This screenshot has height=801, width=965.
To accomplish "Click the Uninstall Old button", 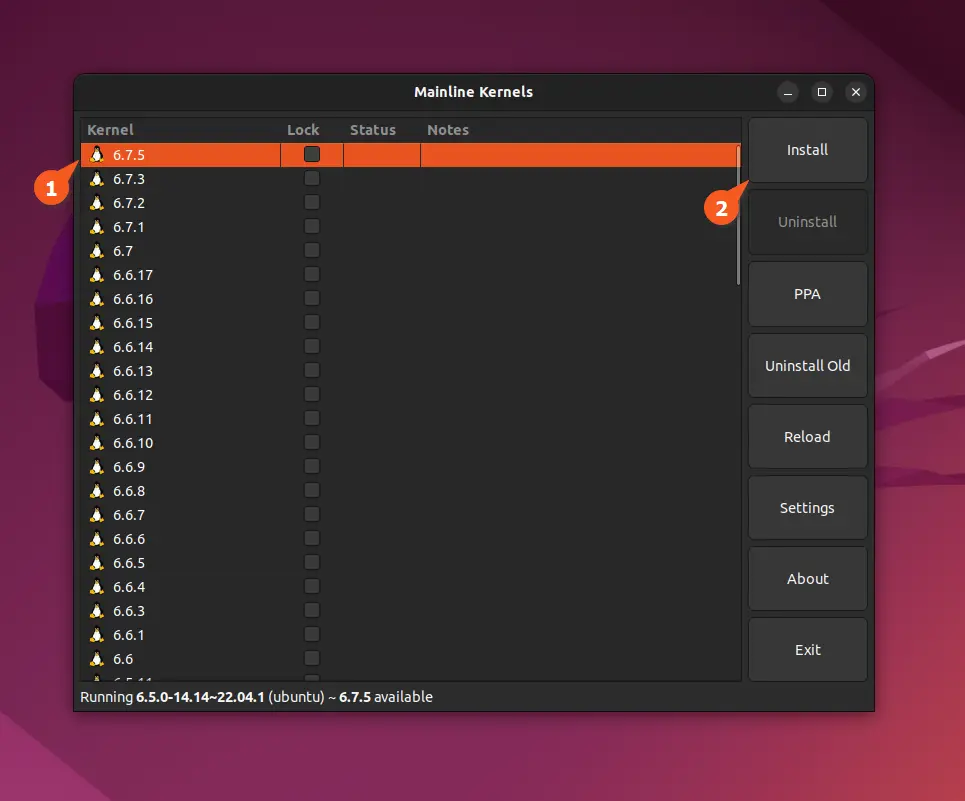I will (807, 366).
